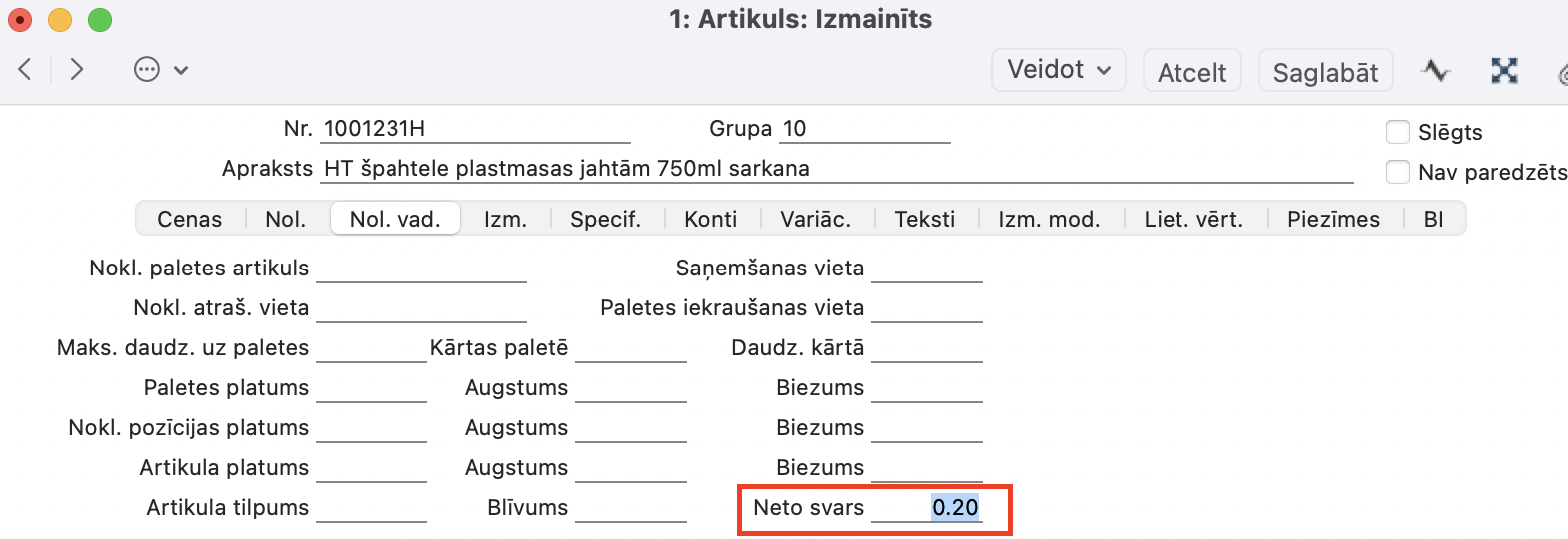Switch to the Cenas tab
This screenshot has height=539, width=1568.
[190, 219]
